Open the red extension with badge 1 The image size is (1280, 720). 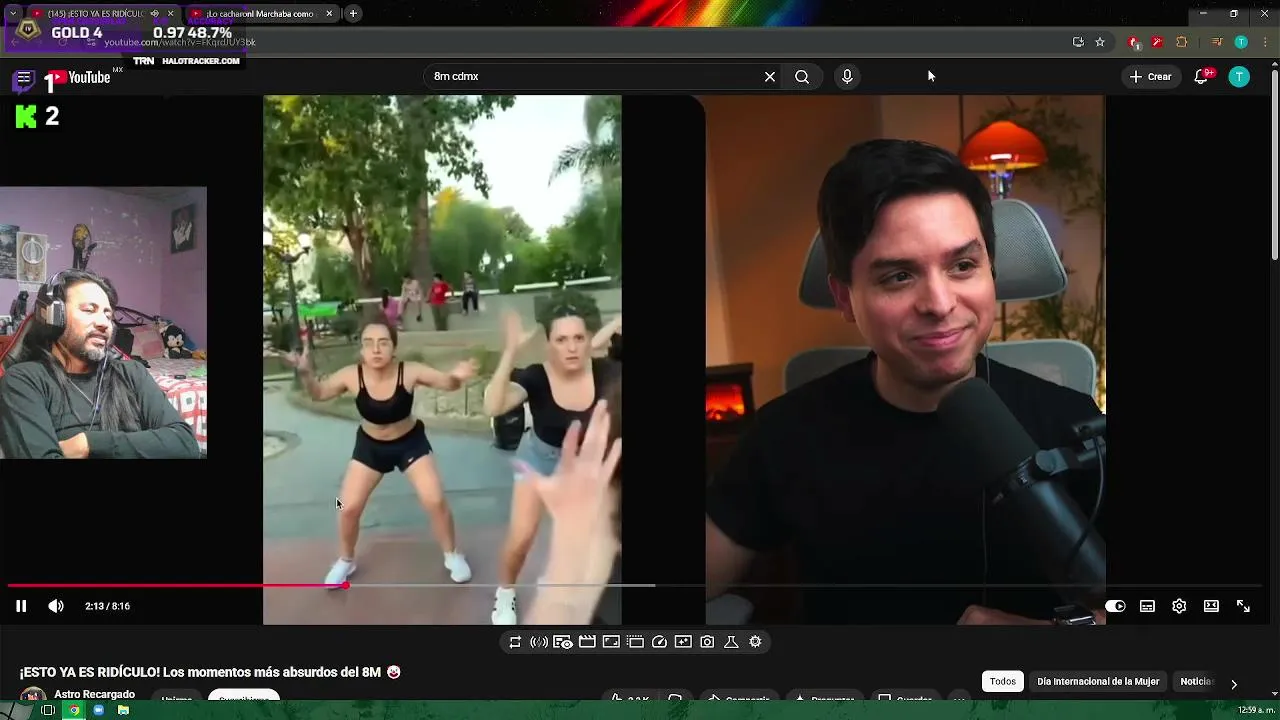point(1134,42)
